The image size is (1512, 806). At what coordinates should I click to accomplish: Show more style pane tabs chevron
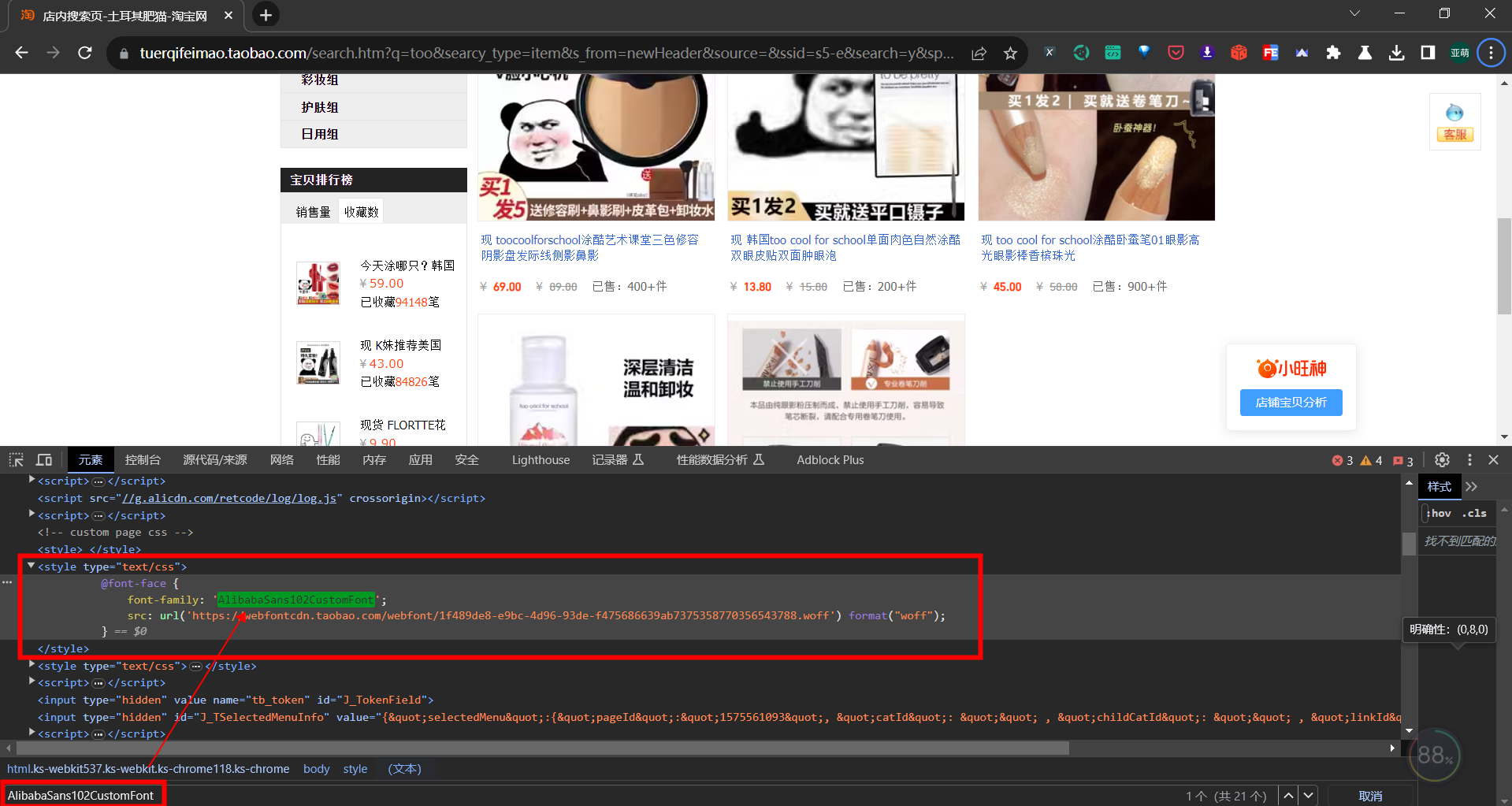(x=1472, y=487)
